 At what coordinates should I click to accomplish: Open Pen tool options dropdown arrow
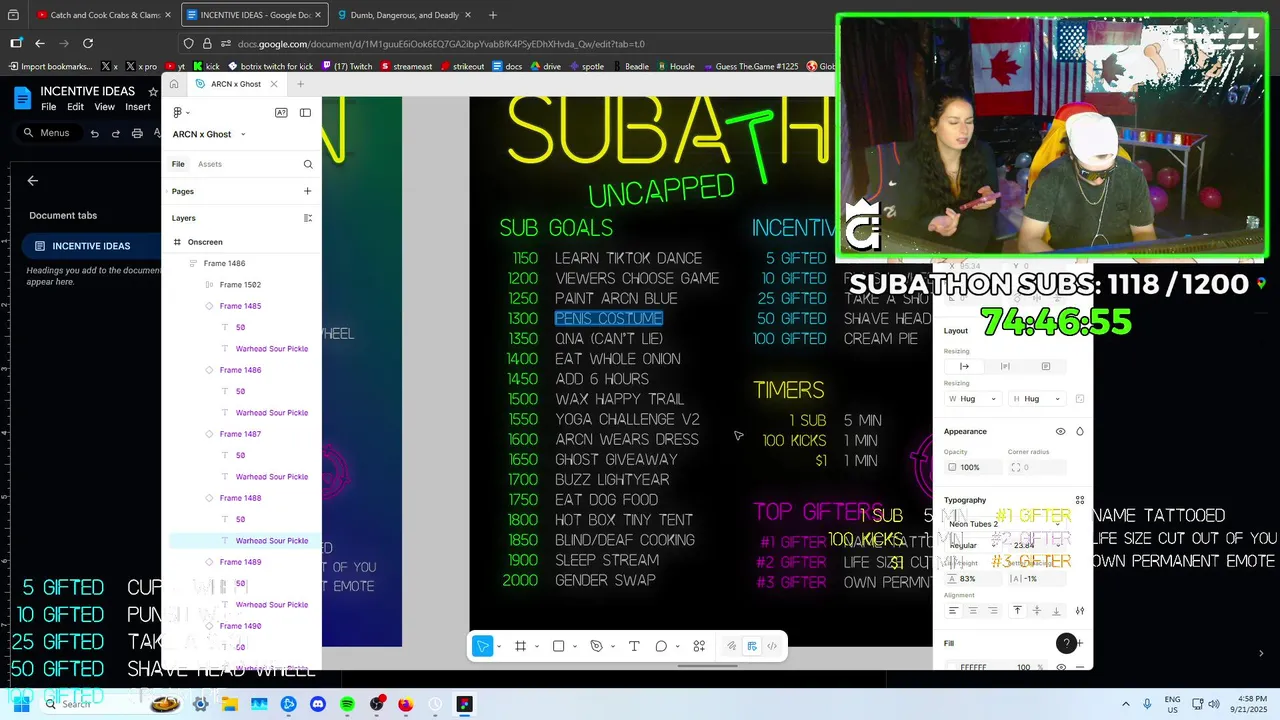(612, 646)
